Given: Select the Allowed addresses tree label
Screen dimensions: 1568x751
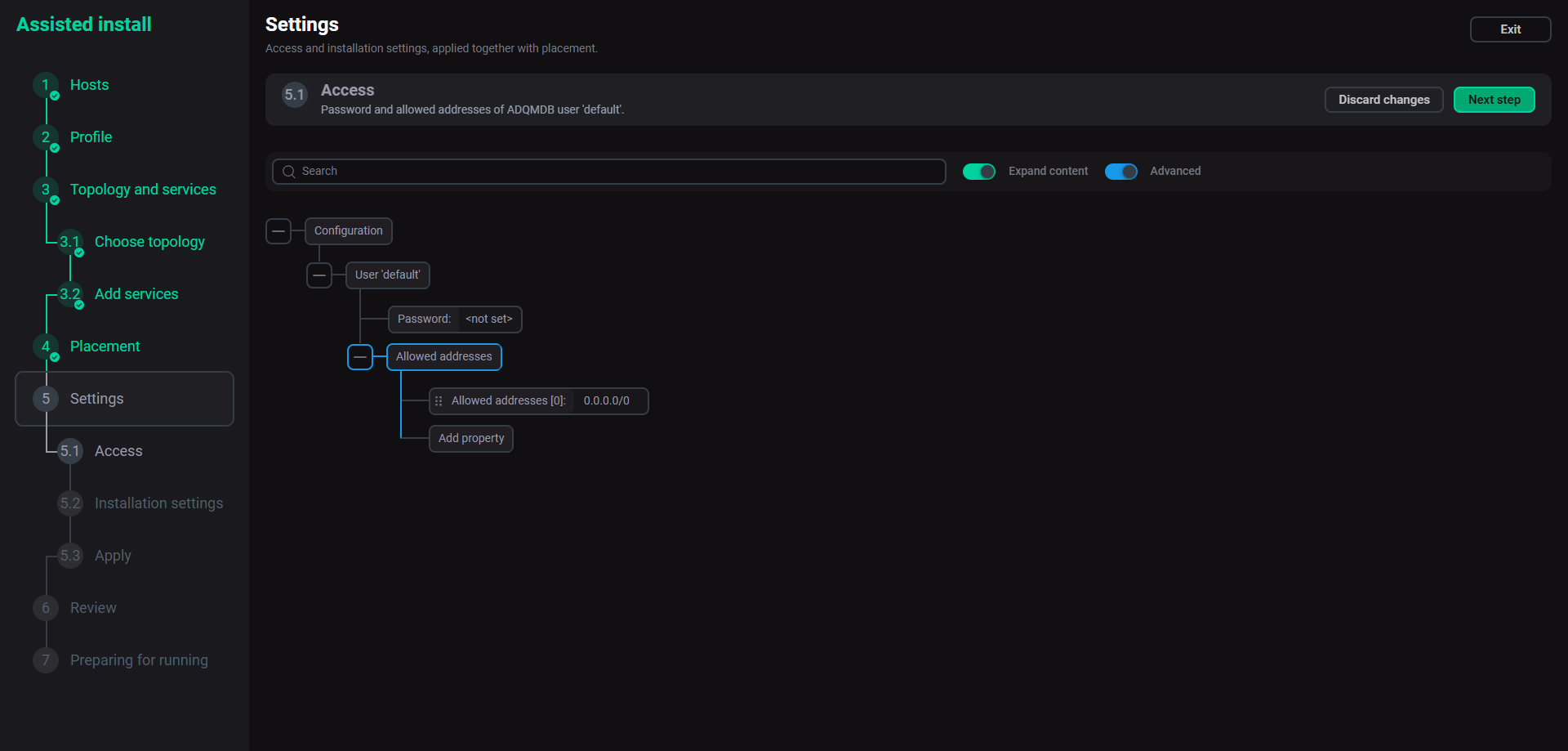Looking at the screenshot, I should click(444, 357).
